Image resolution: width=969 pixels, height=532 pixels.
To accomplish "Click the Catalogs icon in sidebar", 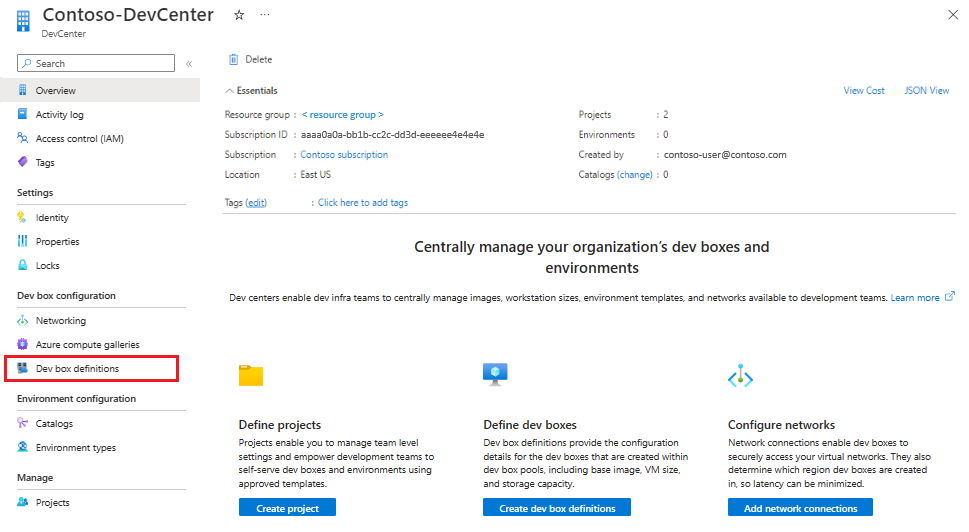I will click(x=23, y=424).
